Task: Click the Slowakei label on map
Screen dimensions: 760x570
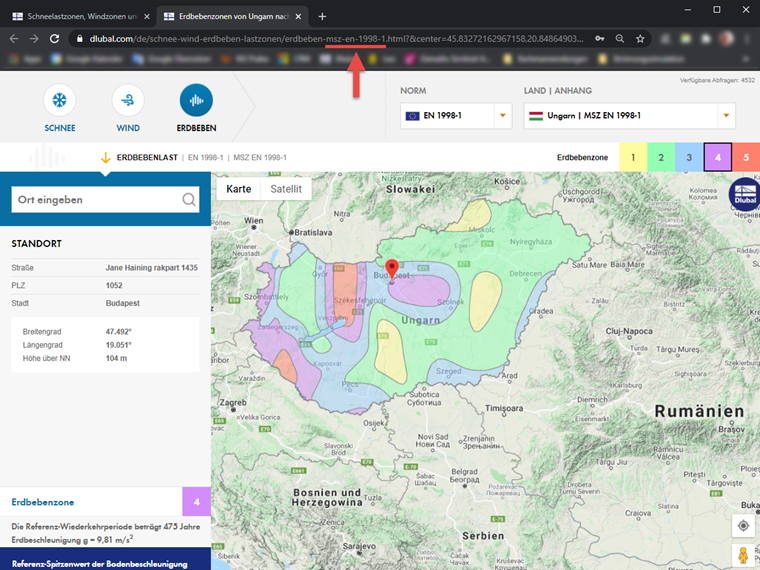Action: tap(411, 190)
